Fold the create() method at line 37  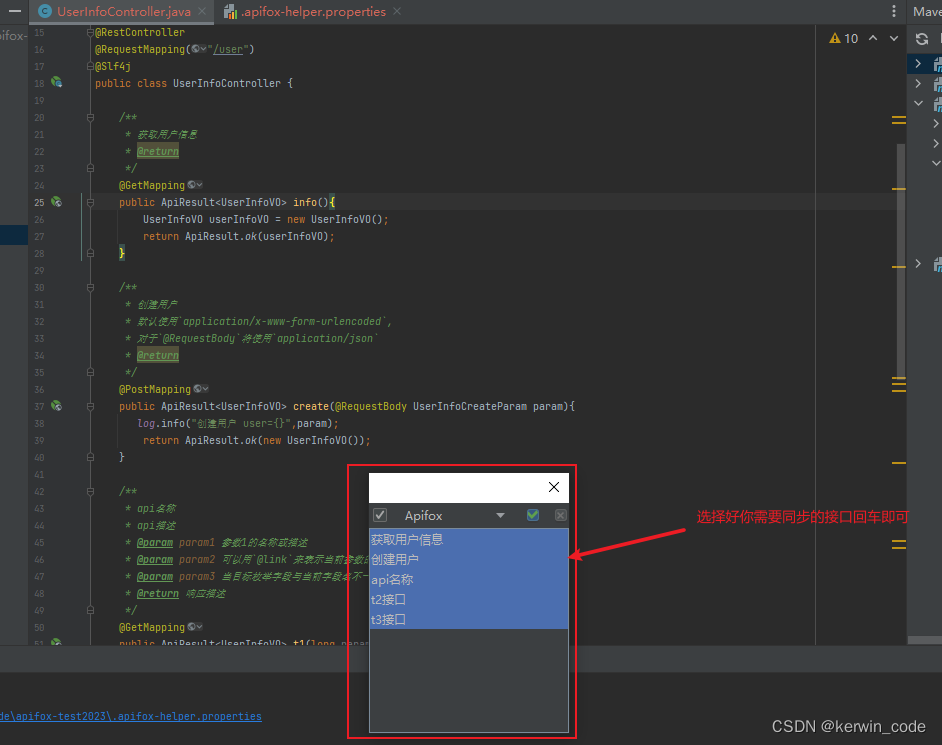90,407
